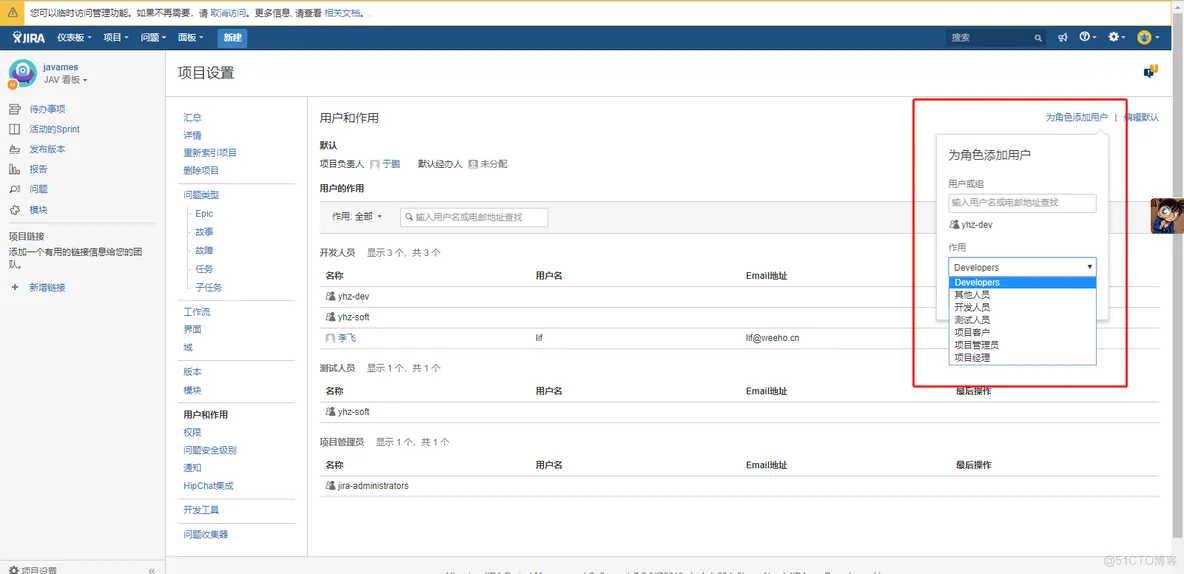Open the 权限 settings link
1184x574 pixels.
click(193, 433)
